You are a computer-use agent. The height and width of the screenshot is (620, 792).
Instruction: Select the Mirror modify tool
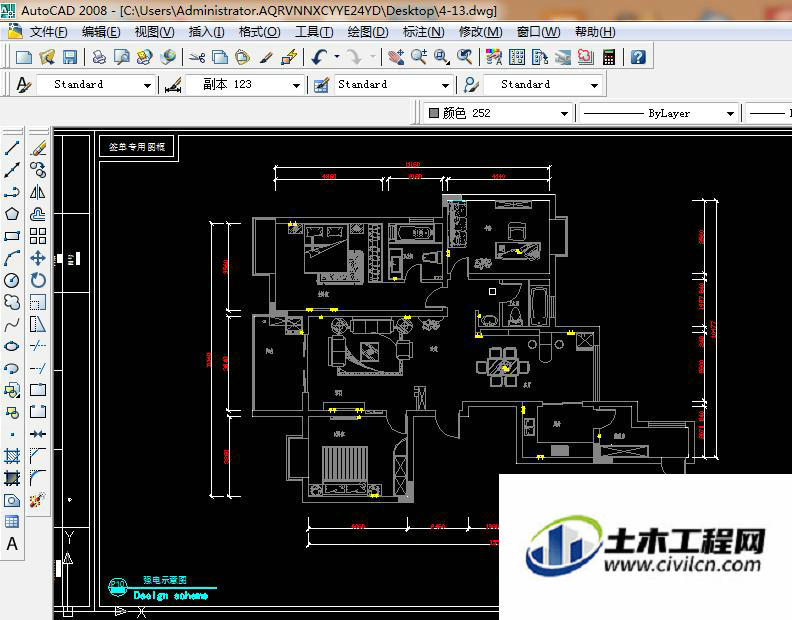click(x=38, y=192)
